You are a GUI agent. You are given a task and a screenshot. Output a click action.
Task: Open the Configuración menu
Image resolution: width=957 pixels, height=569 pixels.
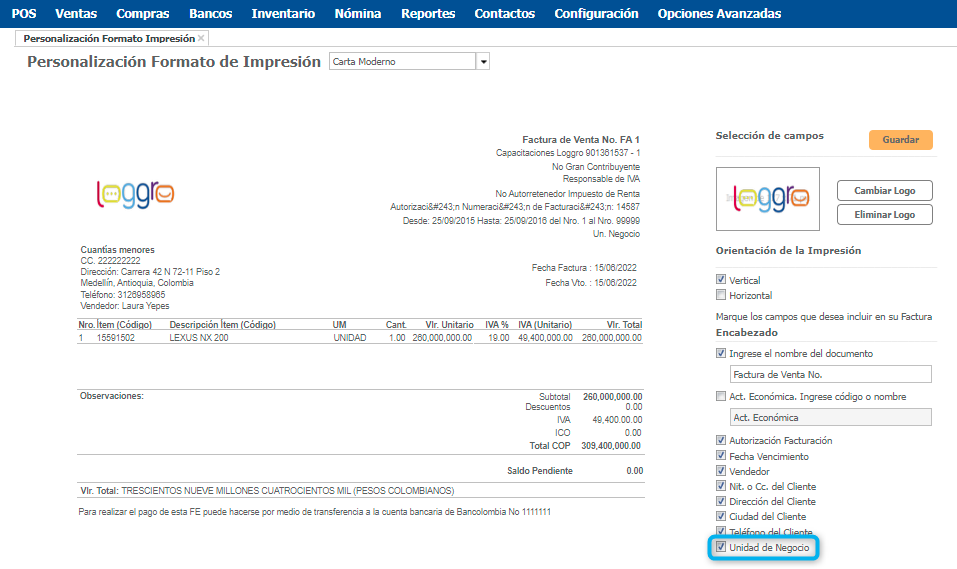[596, 14]
